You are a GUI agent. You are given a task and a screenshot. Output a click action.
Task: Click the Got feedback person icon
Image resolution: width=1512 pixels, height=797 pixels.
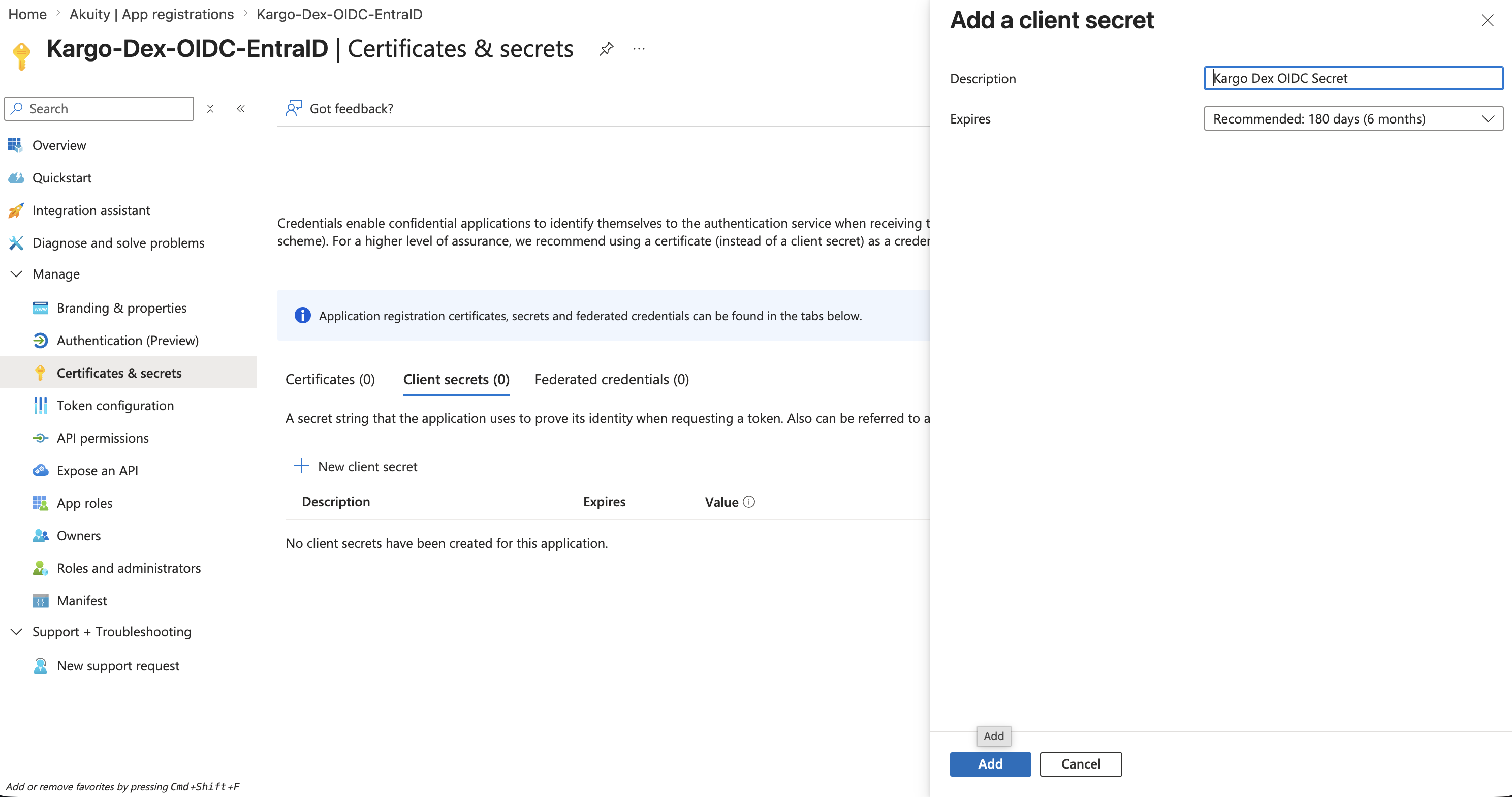pyautogui.click(x=294, y=108)
